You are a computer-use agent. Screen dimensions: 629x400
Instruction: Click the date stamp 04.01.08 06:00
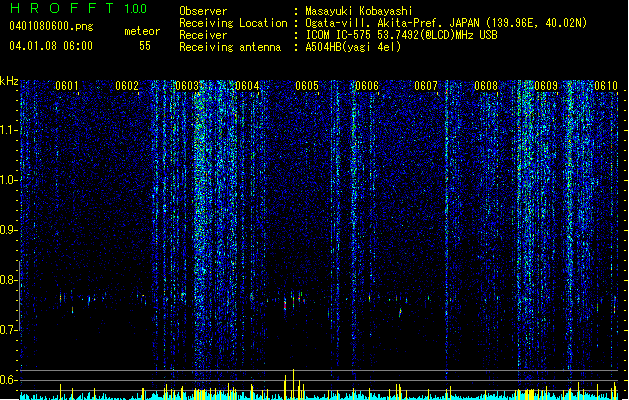(x=51, y=46)
